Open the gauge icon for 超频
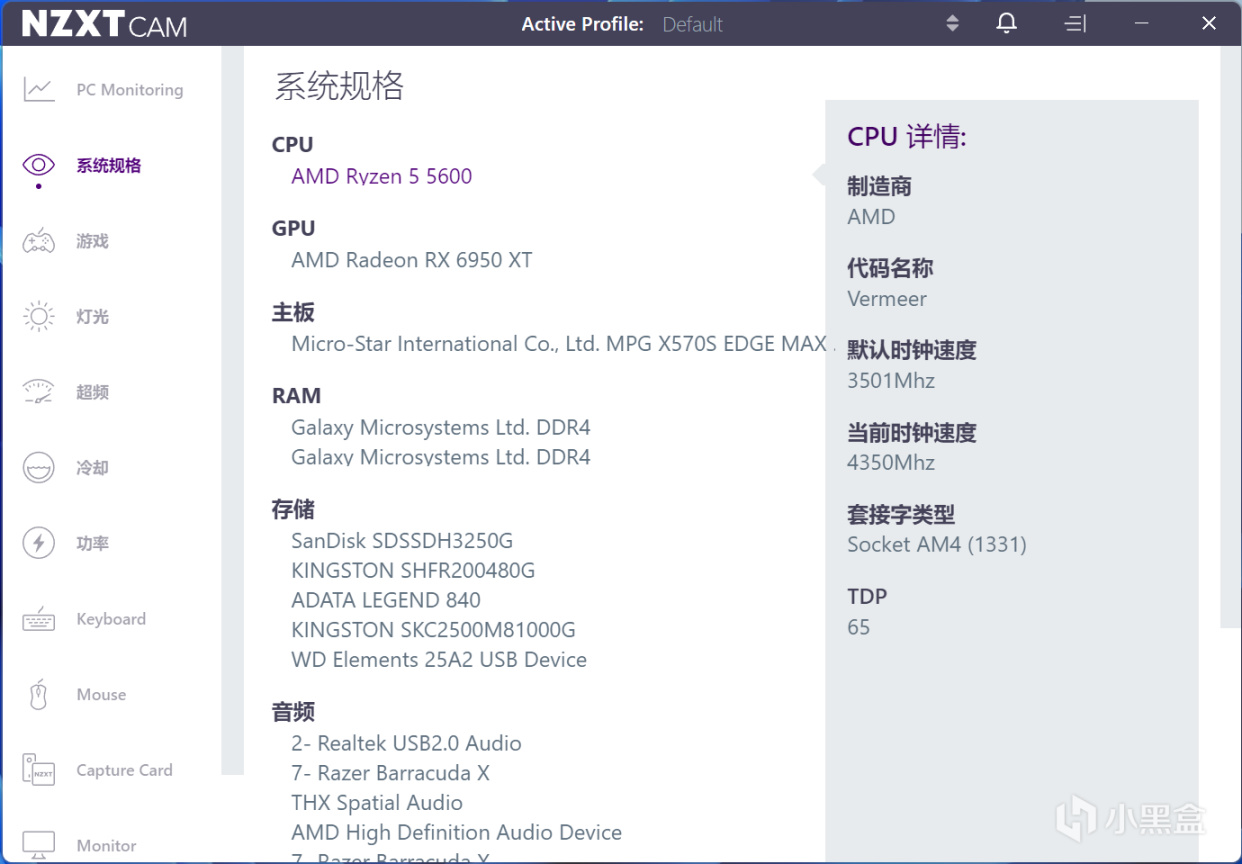Screen dimensions: 1242x864 (x=39, y=392)
